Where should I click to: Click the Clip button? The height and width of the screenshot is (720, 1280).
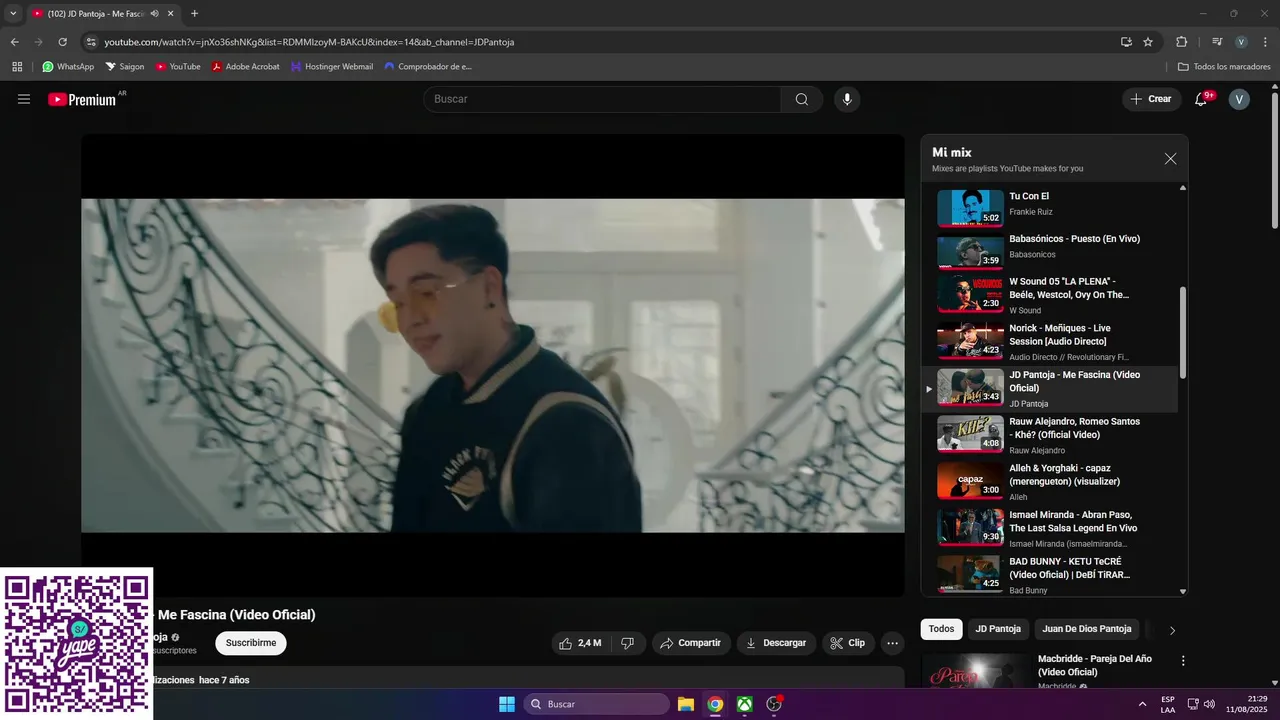pos(848,643)
